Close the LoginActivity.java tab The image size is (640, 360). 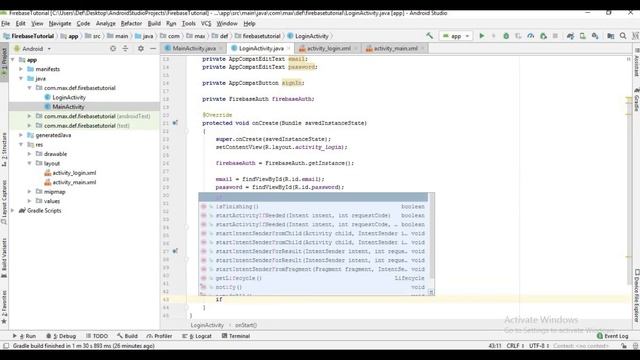click(289, 48)
